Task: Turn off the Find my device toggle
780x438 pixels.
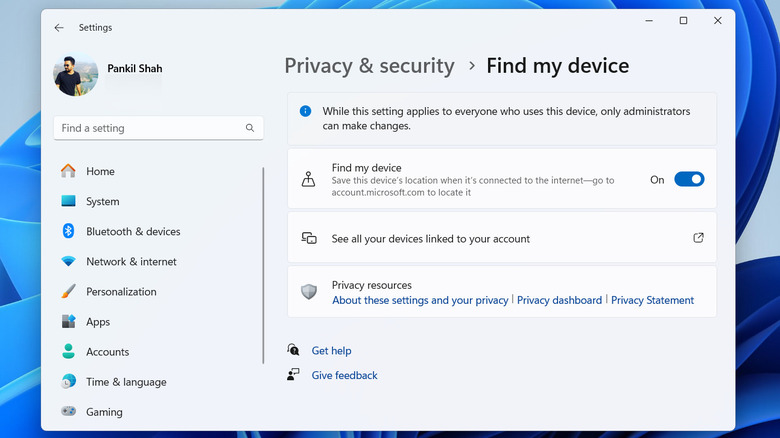Action: click(689, 179)
